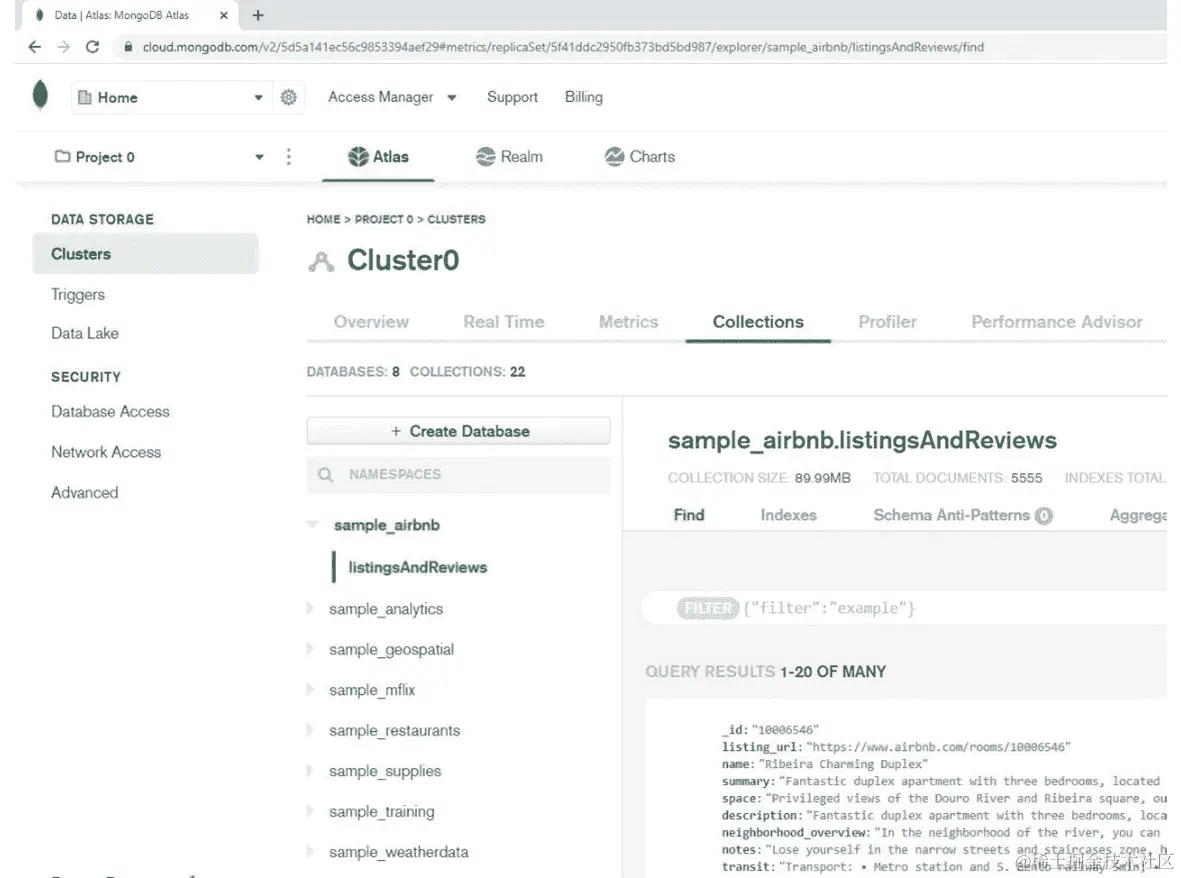Click the Create Database button

(458, 430)
